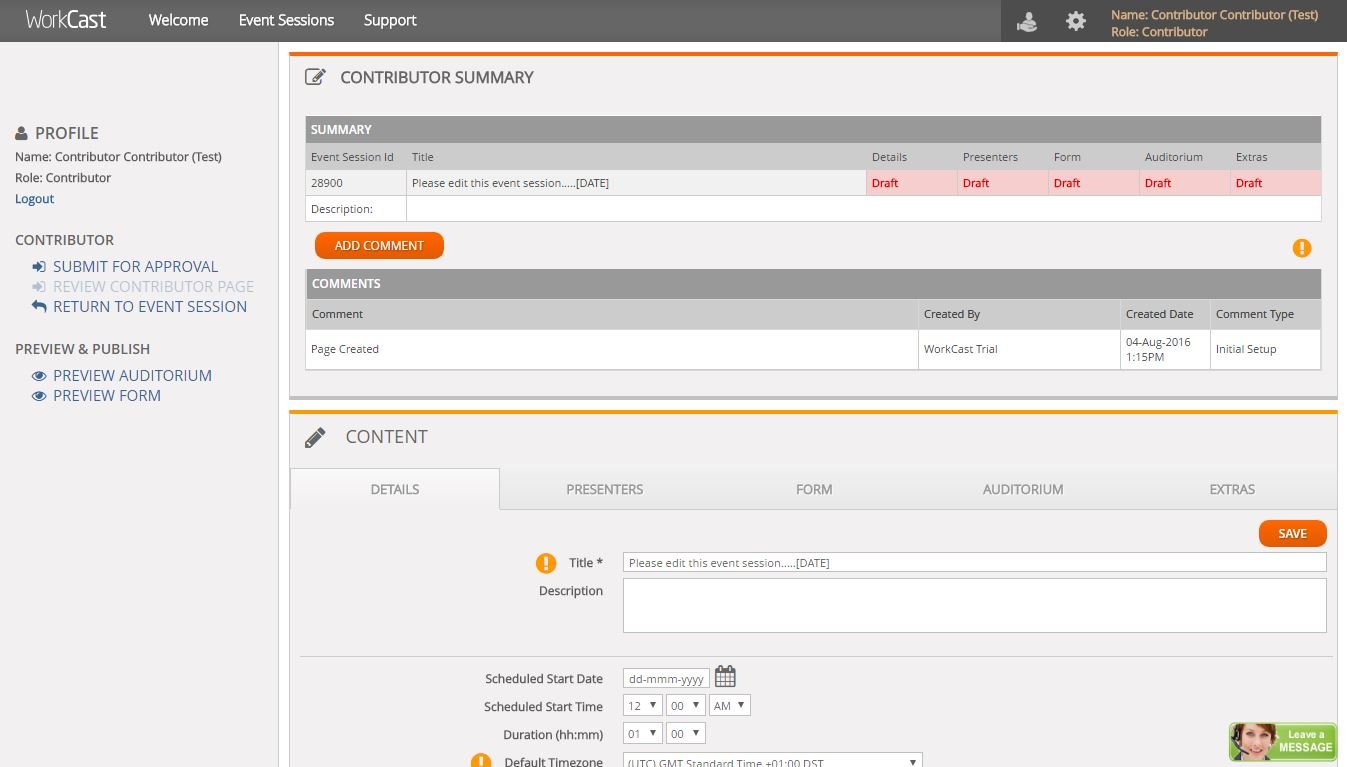
Task: Click Return to Event Session link
Action: 150,307
